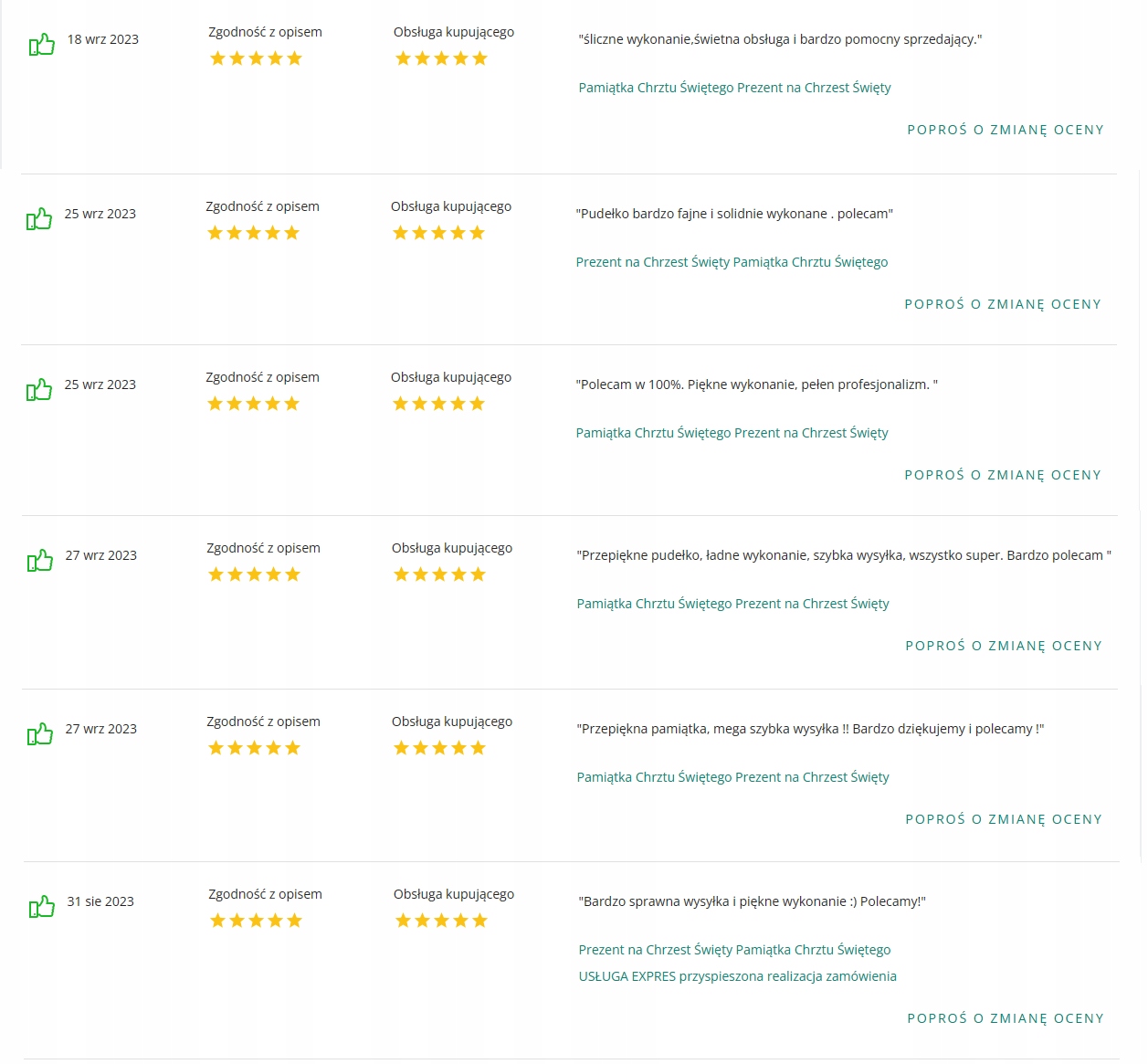Screen dimensions: 1148x1064
Task: Open 'USŁUGA EXPRES przyspieszona realizacja zamówienia' link
Action: click(737, 976)
